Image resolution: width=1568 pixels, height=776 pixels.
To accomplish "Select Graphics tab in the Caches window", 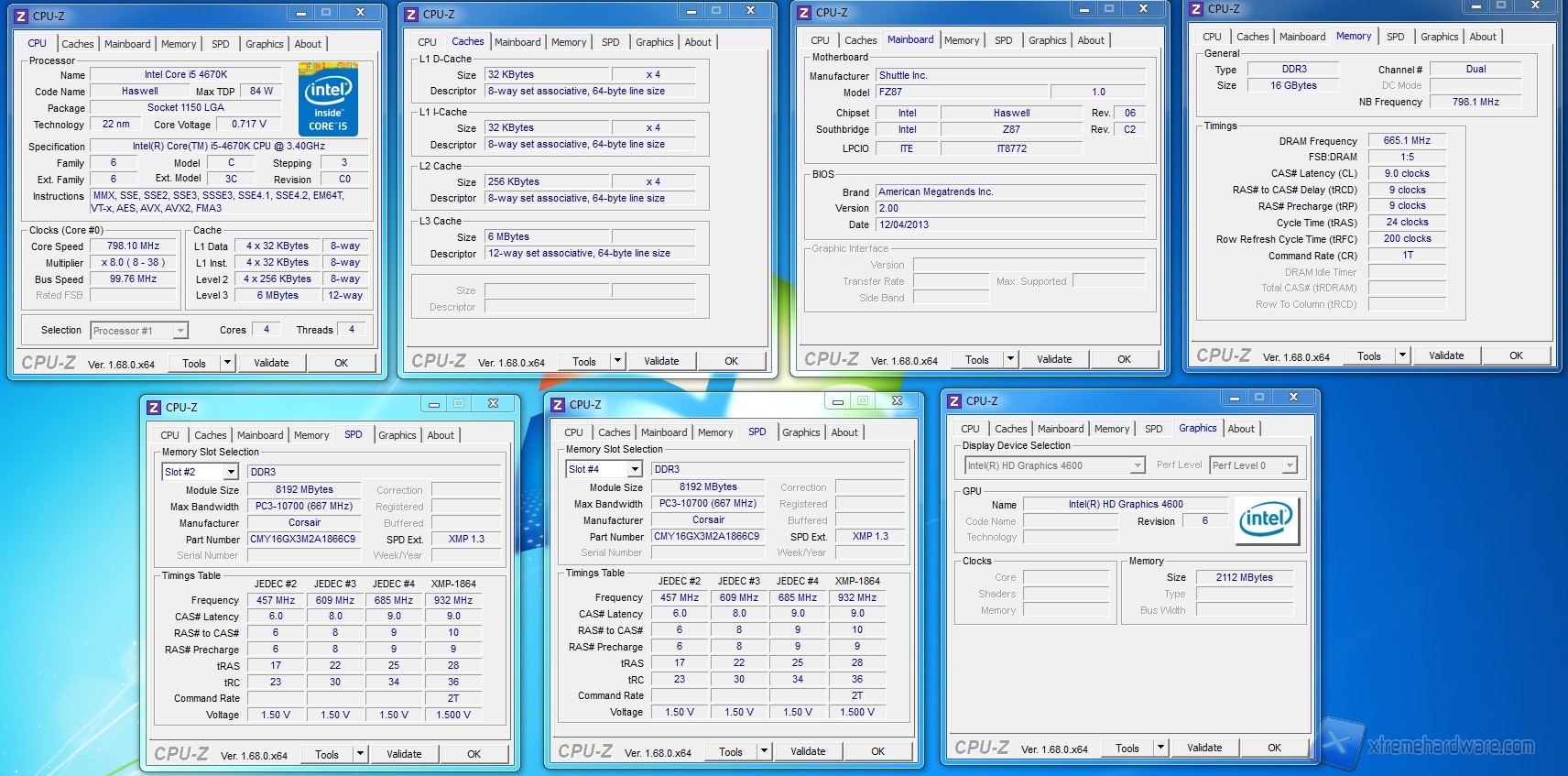I will (x=654, y=42).
